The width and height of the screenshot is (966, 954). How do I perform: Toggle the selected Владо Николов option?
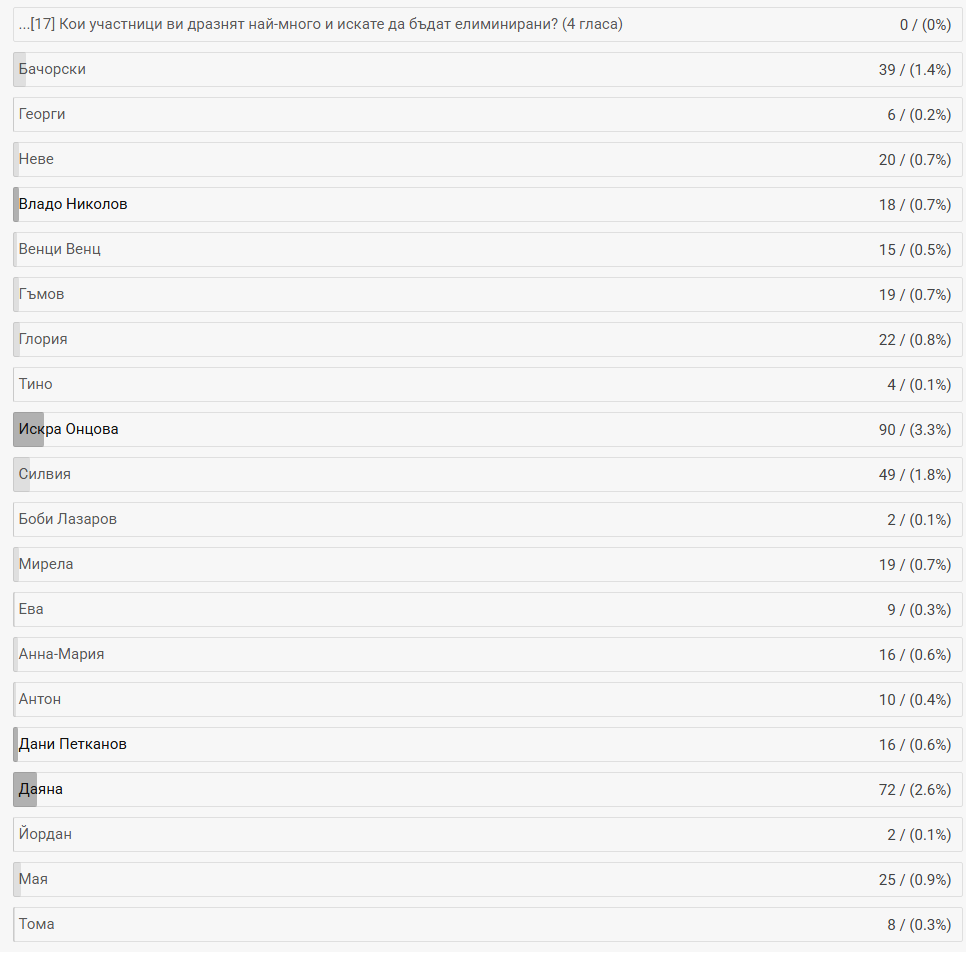click(x=487, y=204)
